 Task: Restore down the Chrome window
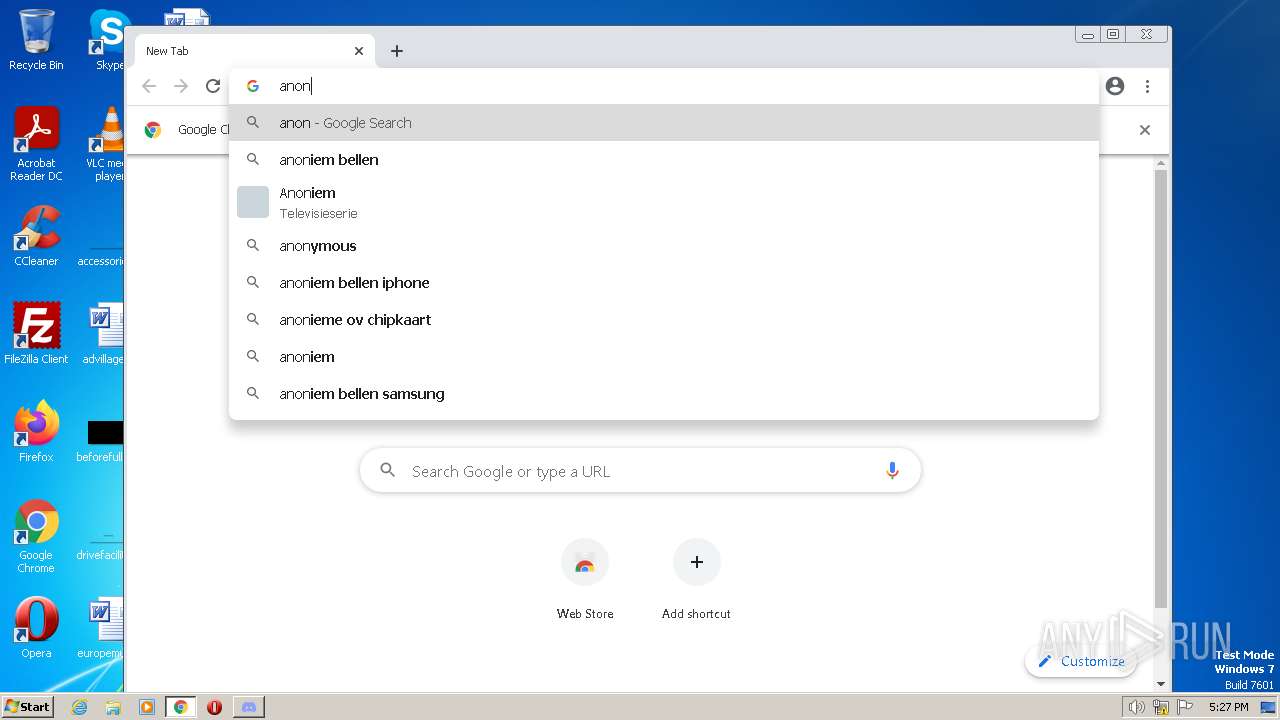(x=1113, y=35)
